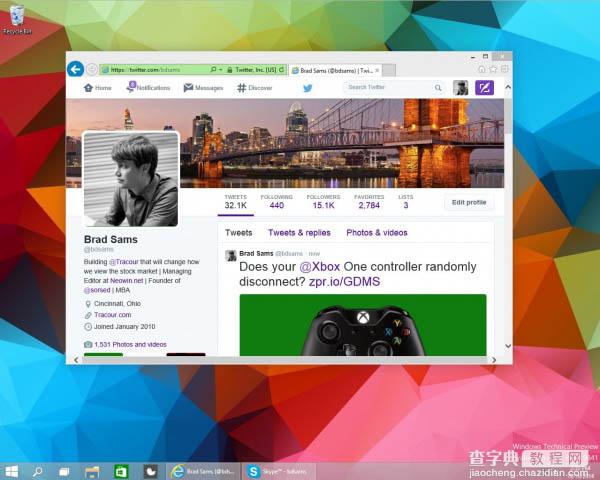The height and width of the screenshot is (480, 600).
Task: Click the address bar refresh icon
Action: 282,70
